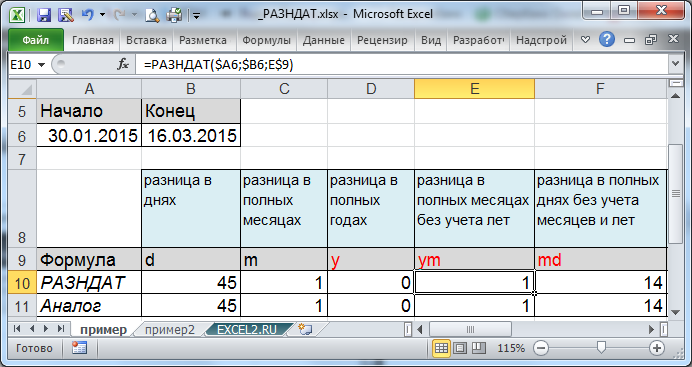Viewport: 692px width, 367px height.
Task: Click the macro recording icon in status bar
Action: coord(79,348)
